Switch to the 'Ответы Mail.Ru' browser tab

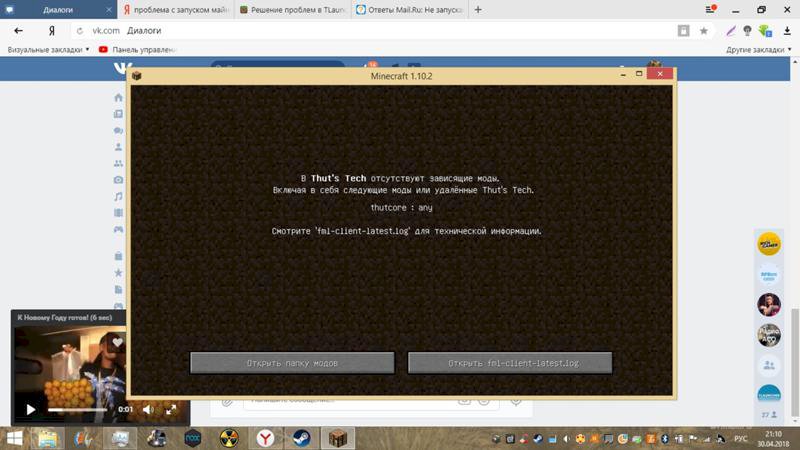click(409, 10)
